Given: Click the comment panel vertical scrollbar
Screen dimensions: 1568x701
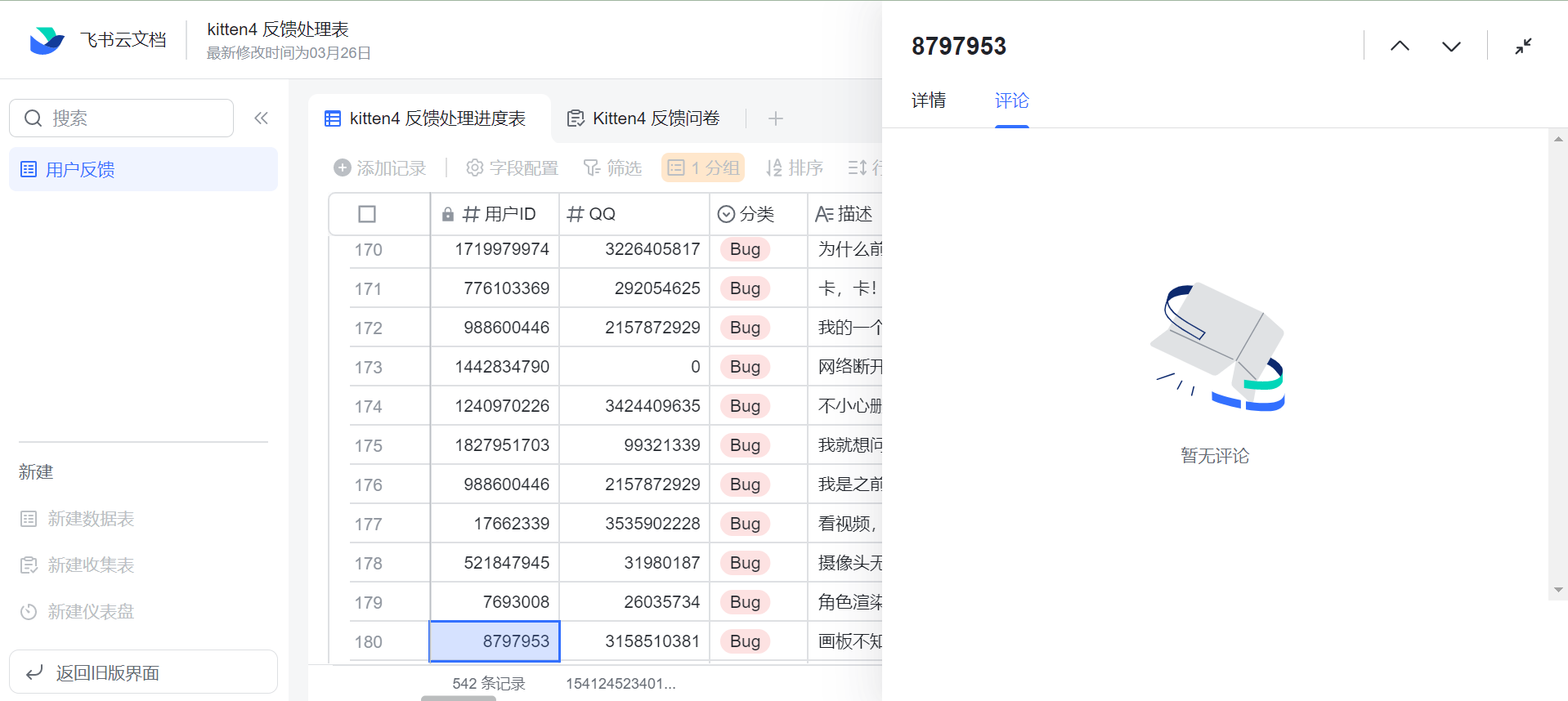Looking at the screenshot, I should pyautogui.click(x=1558, y=364).
